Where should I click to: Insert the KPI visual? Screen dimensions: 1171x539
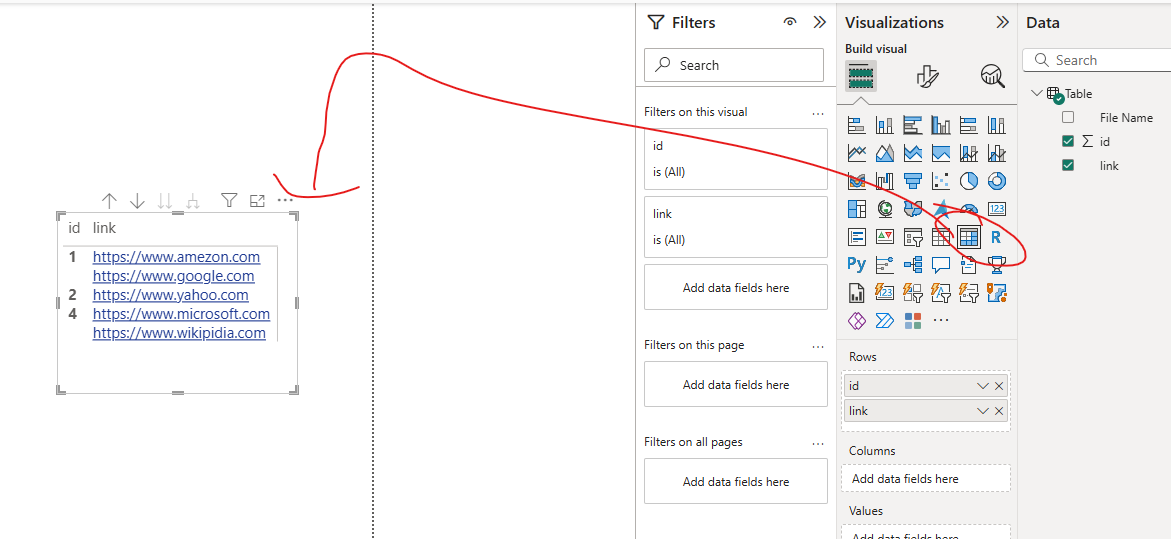(x=884, y=237)
